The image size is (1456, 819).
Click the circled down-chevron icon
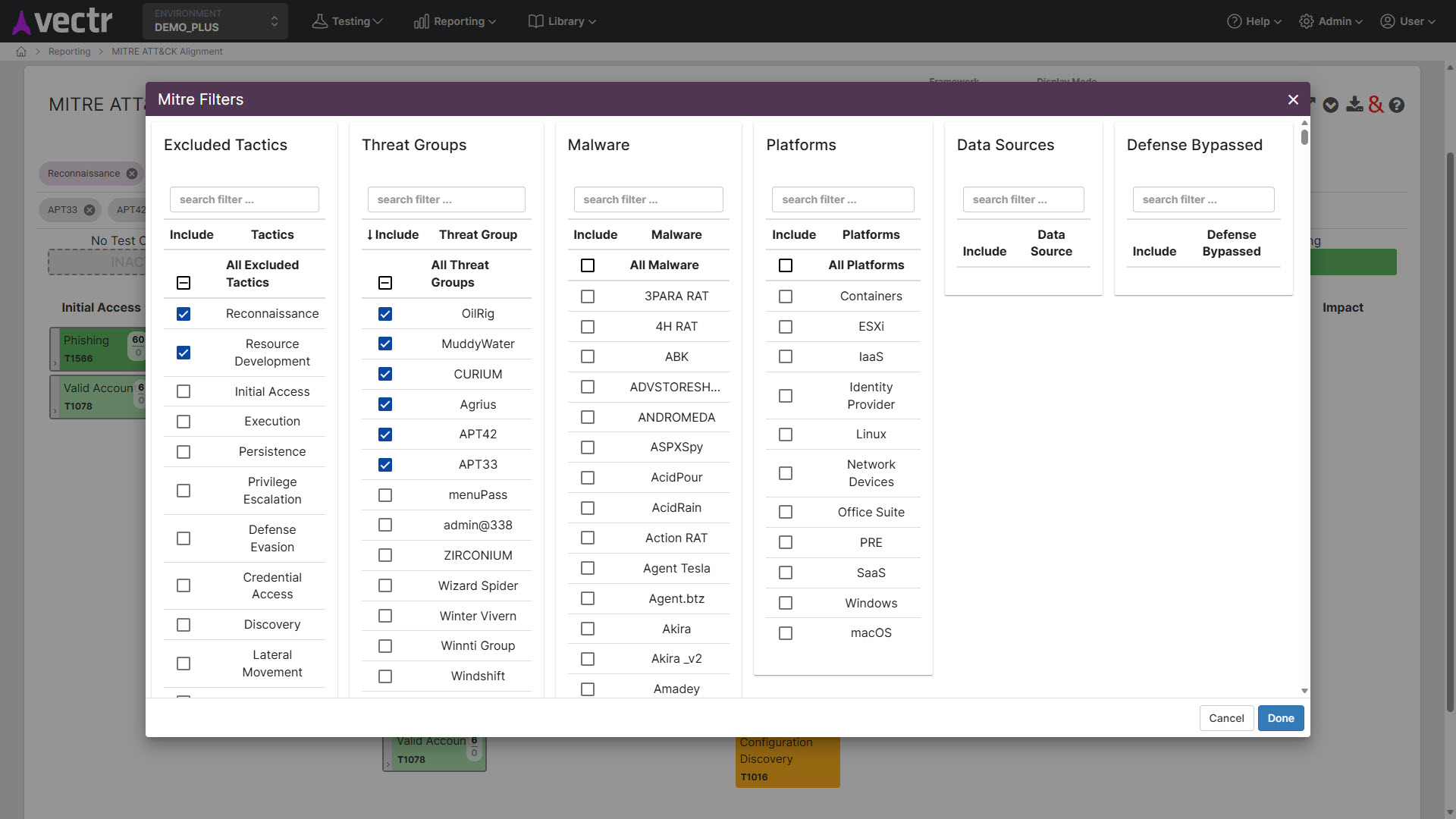pos(1331,105)
